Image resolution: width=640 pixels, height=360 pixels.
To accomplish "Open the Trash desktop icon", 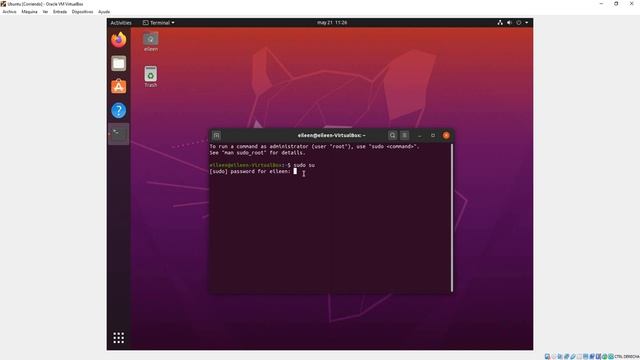I will [x=151, y=77].
